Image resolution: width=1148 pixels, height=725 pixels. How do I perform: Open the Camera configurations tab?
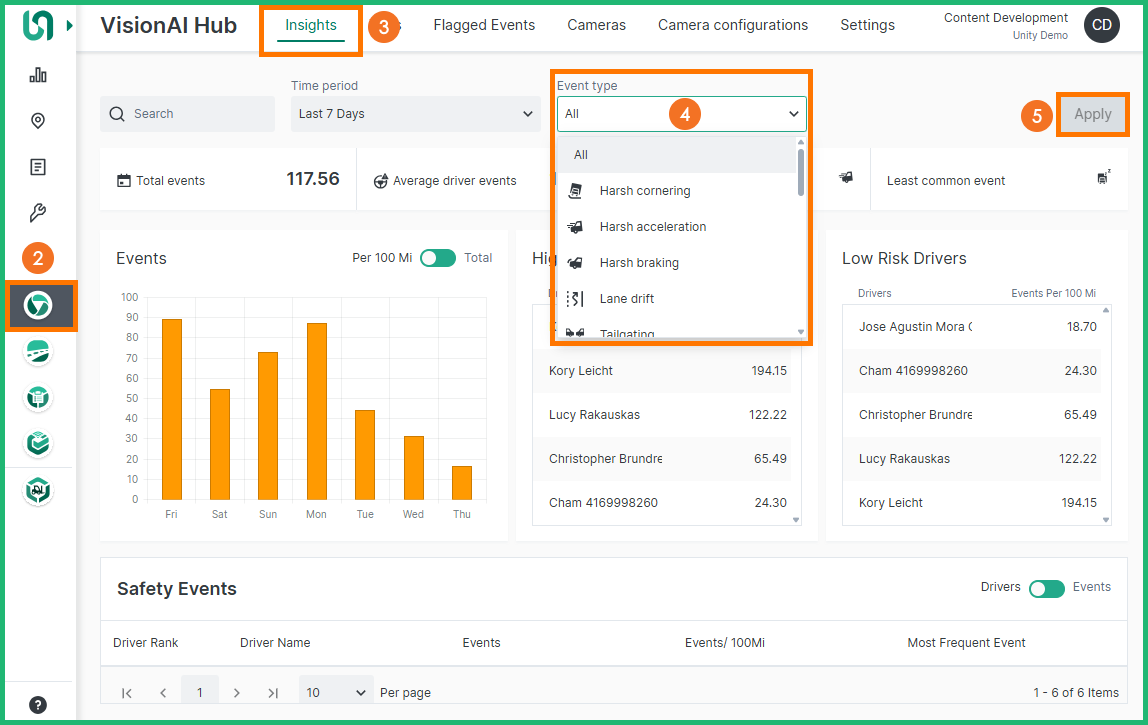[x=732, y=25]
